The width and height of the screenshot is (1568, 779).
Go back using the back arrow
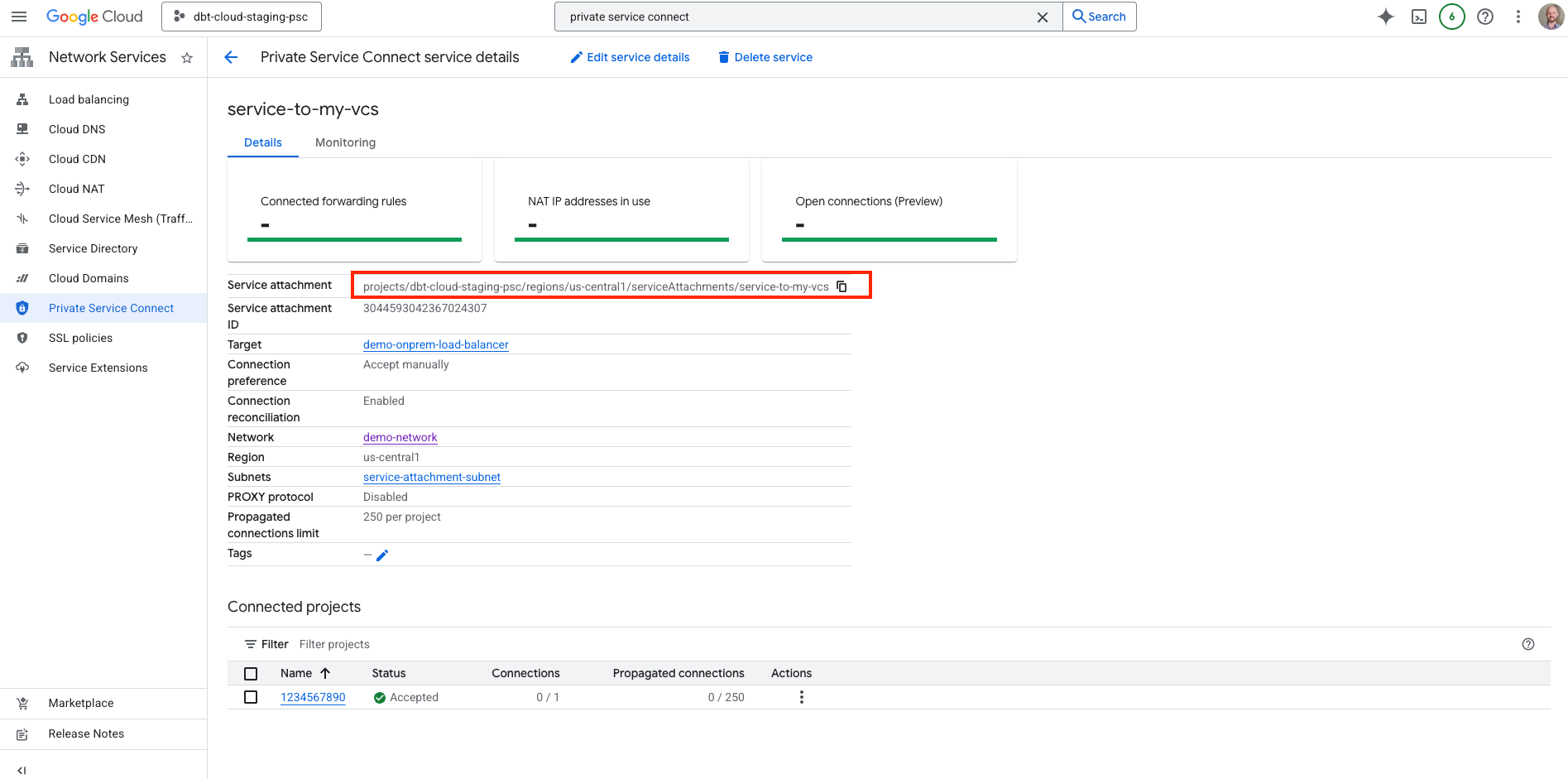230,56
